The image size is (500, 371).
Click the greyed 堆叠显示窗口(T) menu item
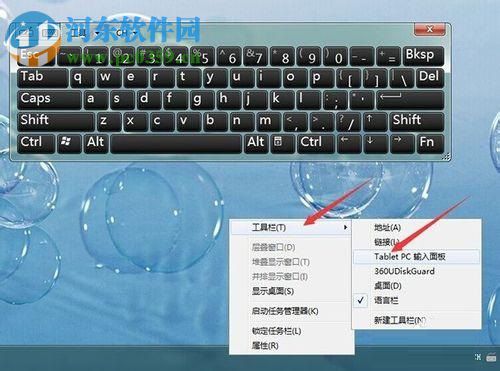[292, 262]
